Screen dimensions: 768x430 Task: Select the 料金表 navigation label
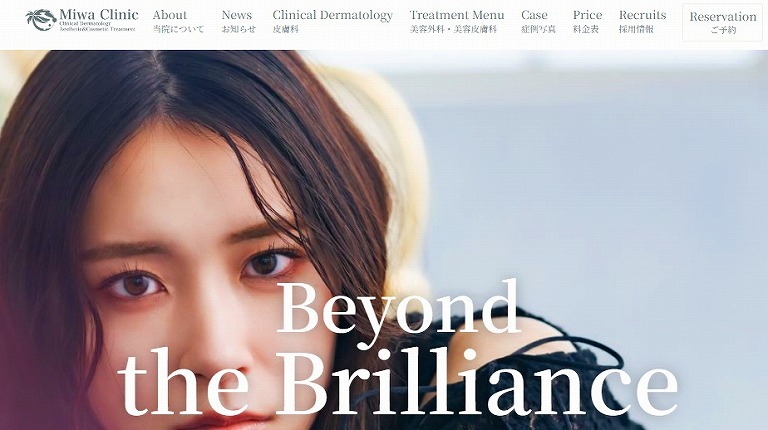tap(586, 29)
